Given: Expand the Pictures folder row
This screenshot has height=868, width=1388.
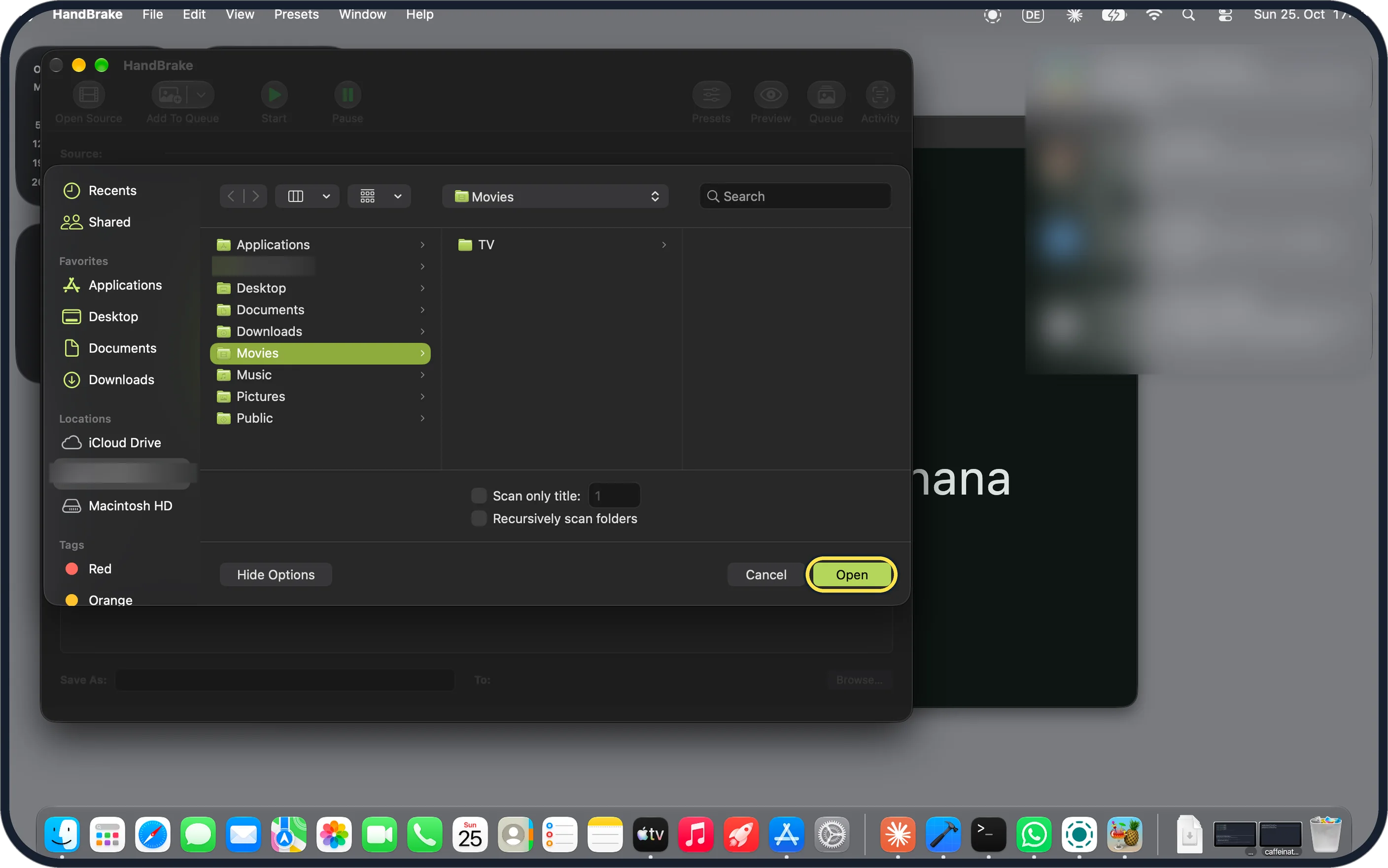Looking at the screenshot, I should [320, 397].
